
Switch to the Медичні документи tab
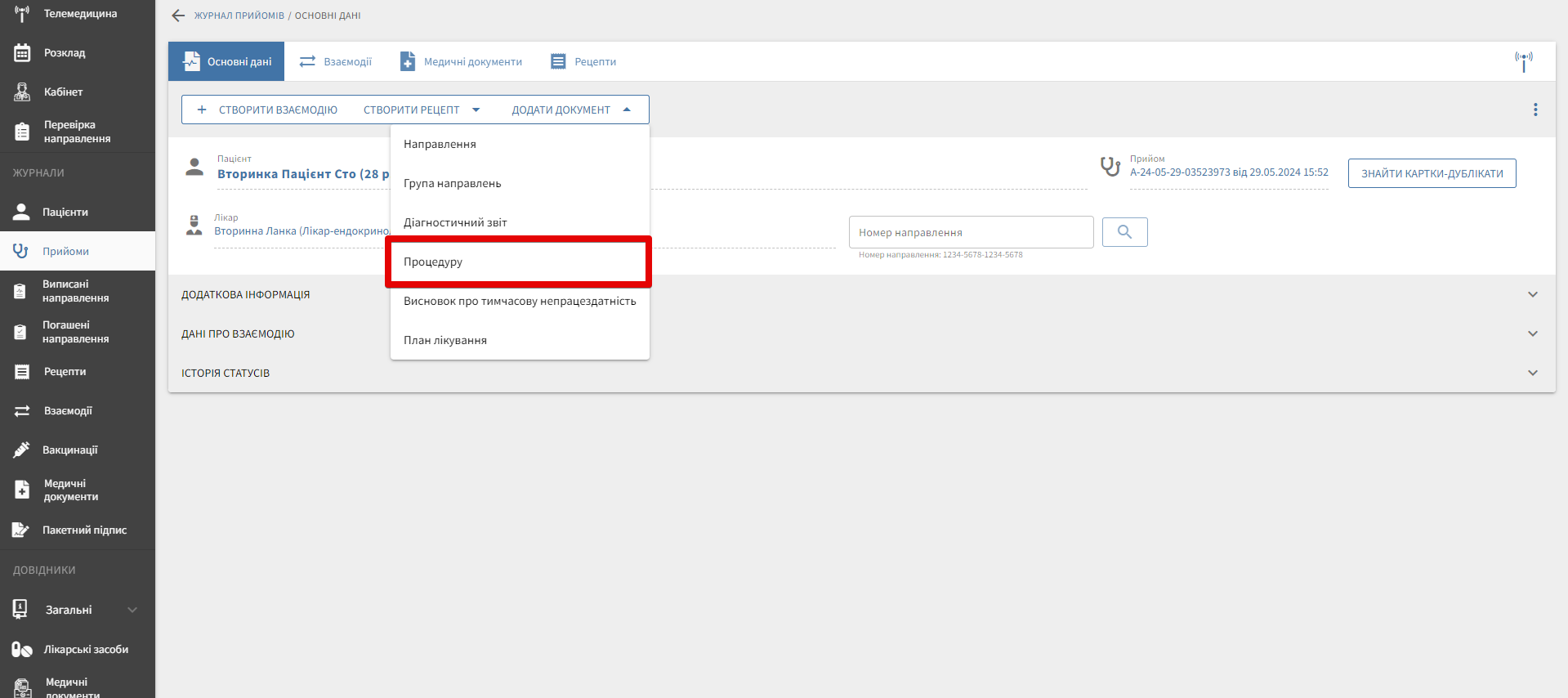pyautogui.click(x=462, y=62)
